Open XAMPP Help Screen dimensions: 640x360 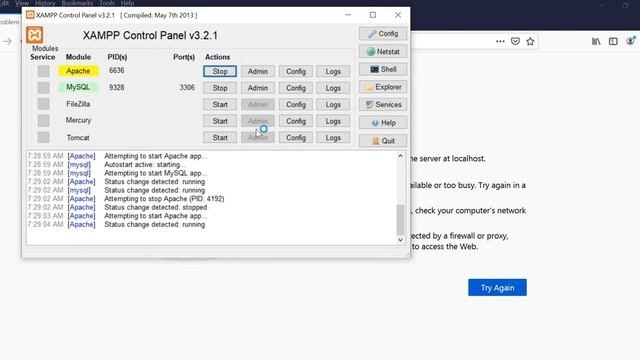tap(383, 122)
